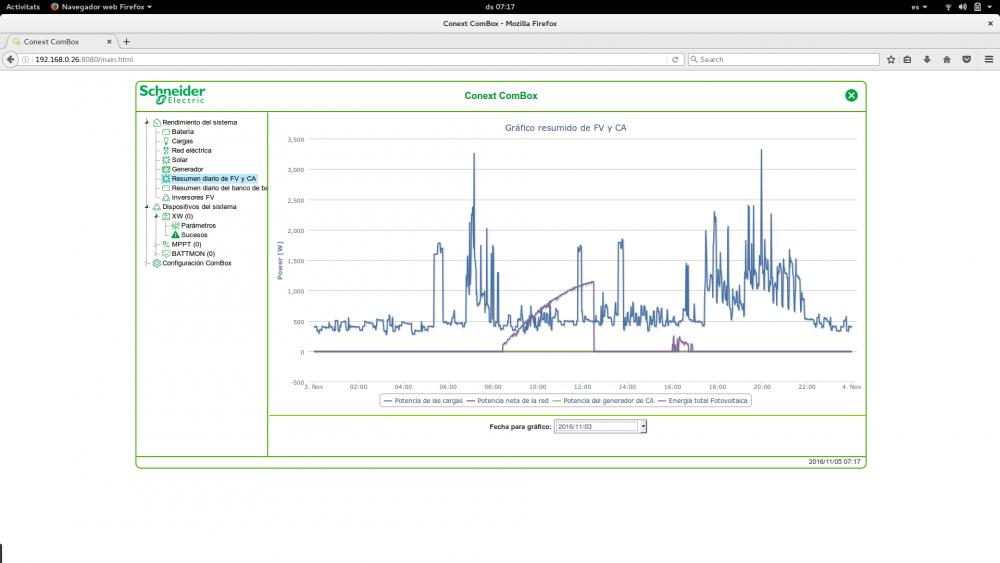The width and height of the screenshot is (1000, 563).
Task: Click the timestamp 2016/11/05 07:17
Action: coord(834,462)
